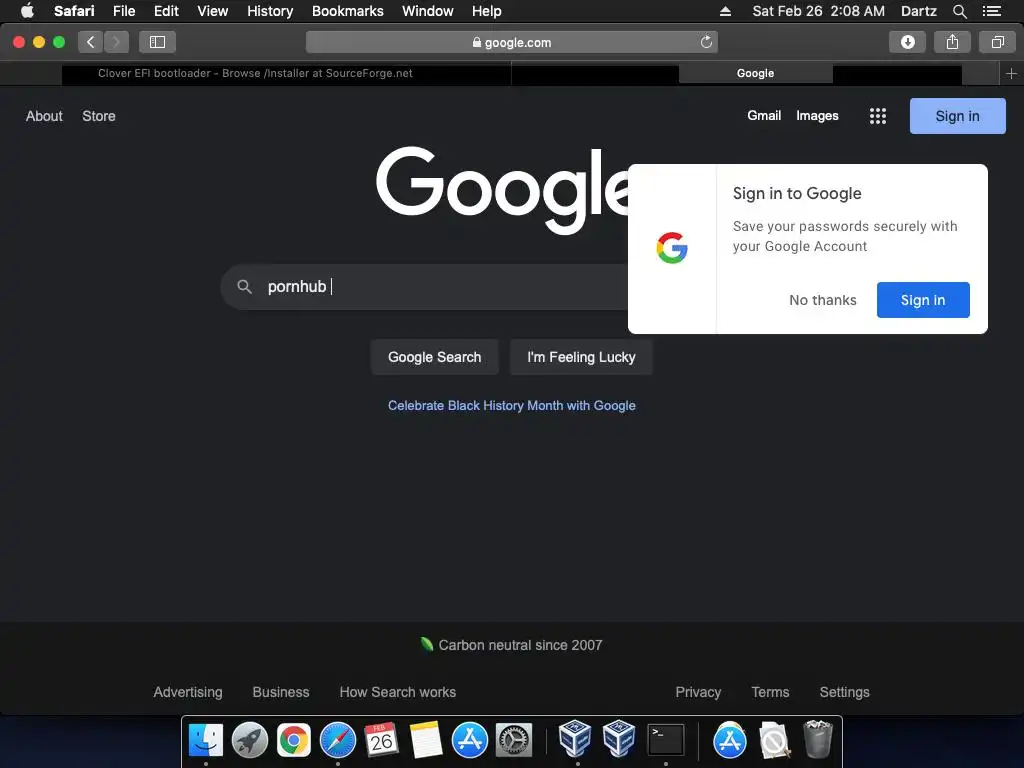1024x768 pixels.
Task: Open the Edit menu
Action: click(x=166, y=11)
